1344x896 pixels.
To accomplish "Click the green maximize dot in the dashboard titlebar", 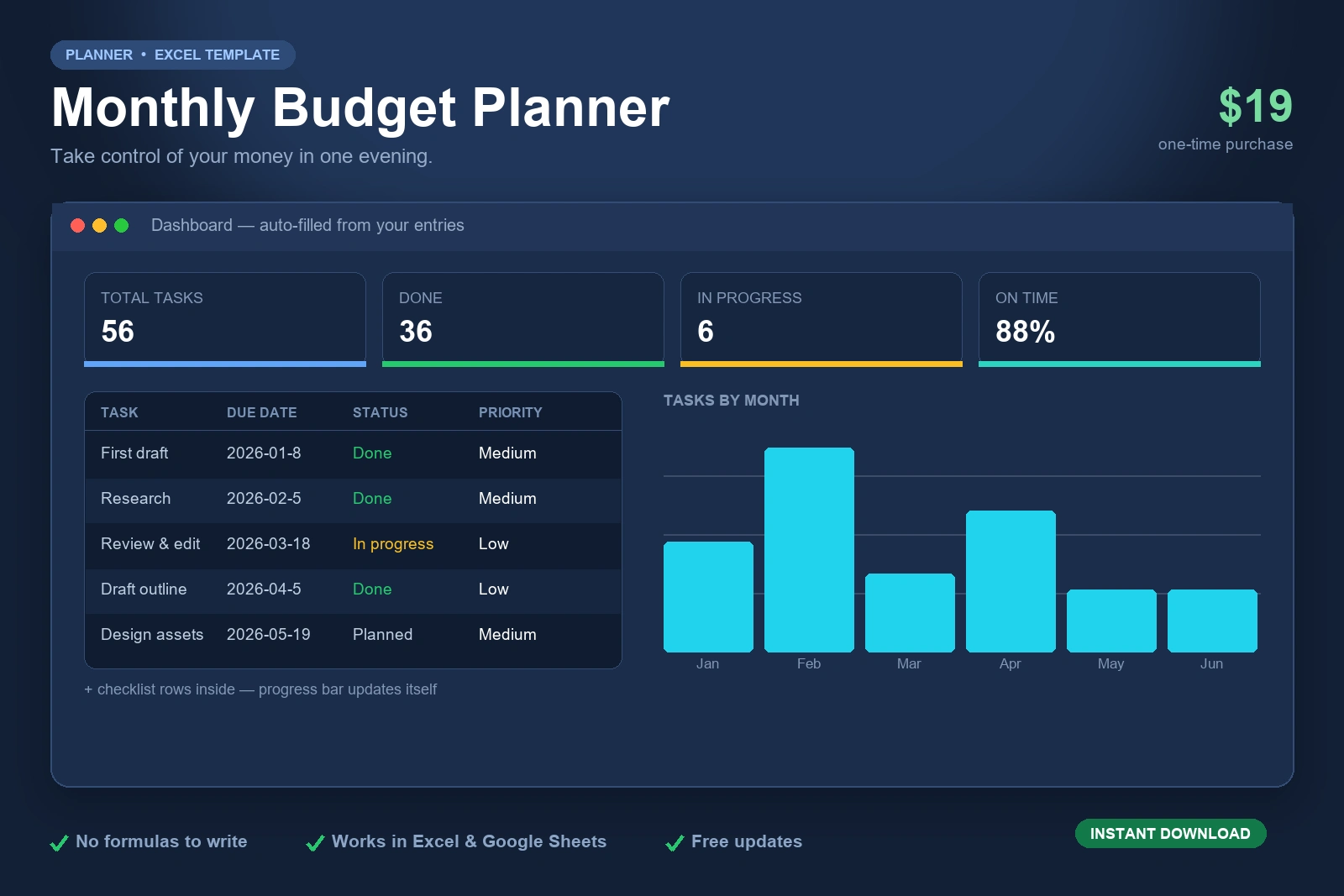I will click(121, 225).
